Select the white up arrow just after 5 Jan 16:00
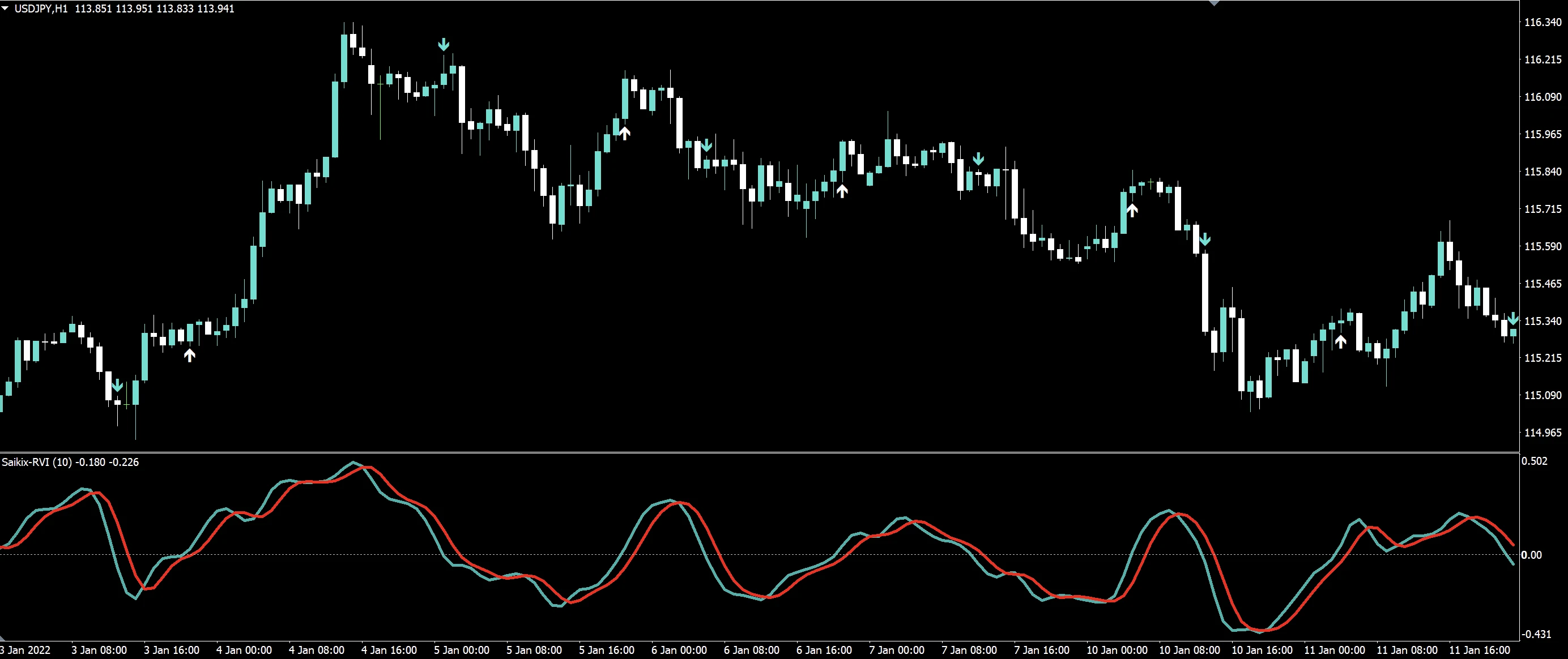Image resolution: width=1568 pixels, height=659 pixels. coord(624,132)
